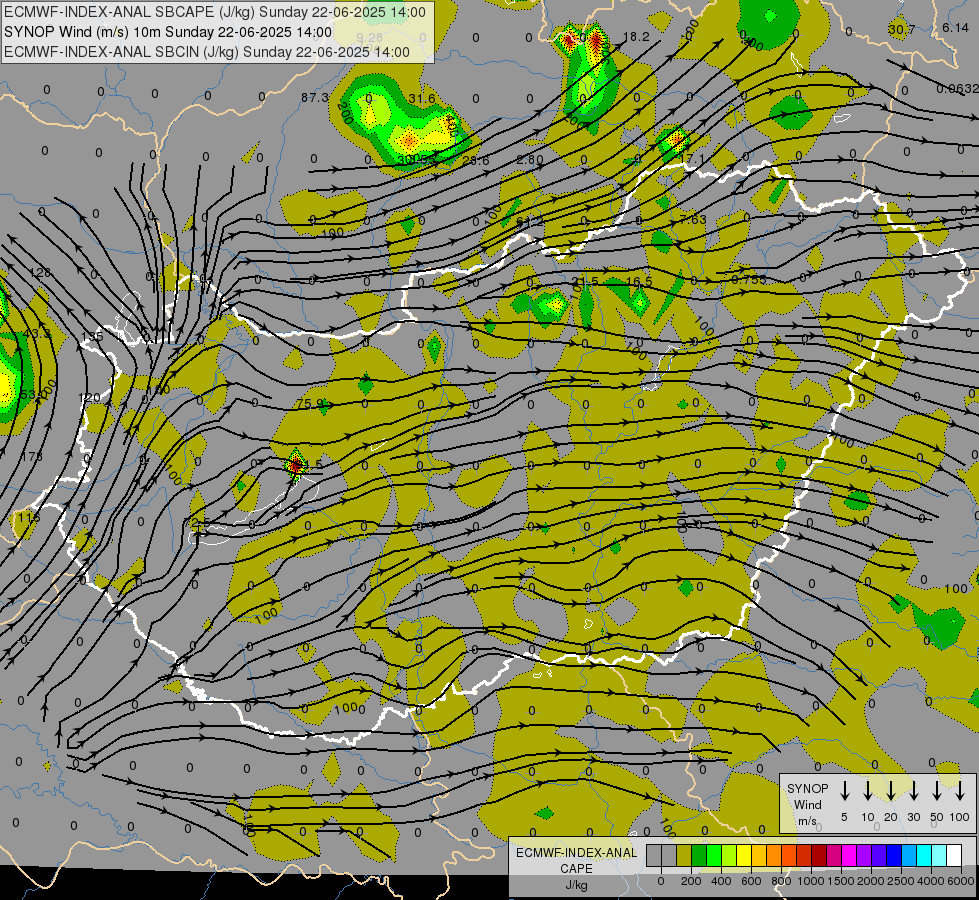The width and height of the screenshot is (979, 900).
Task: Click the 31.6 value on the map
Action: [x=422, y=99]
